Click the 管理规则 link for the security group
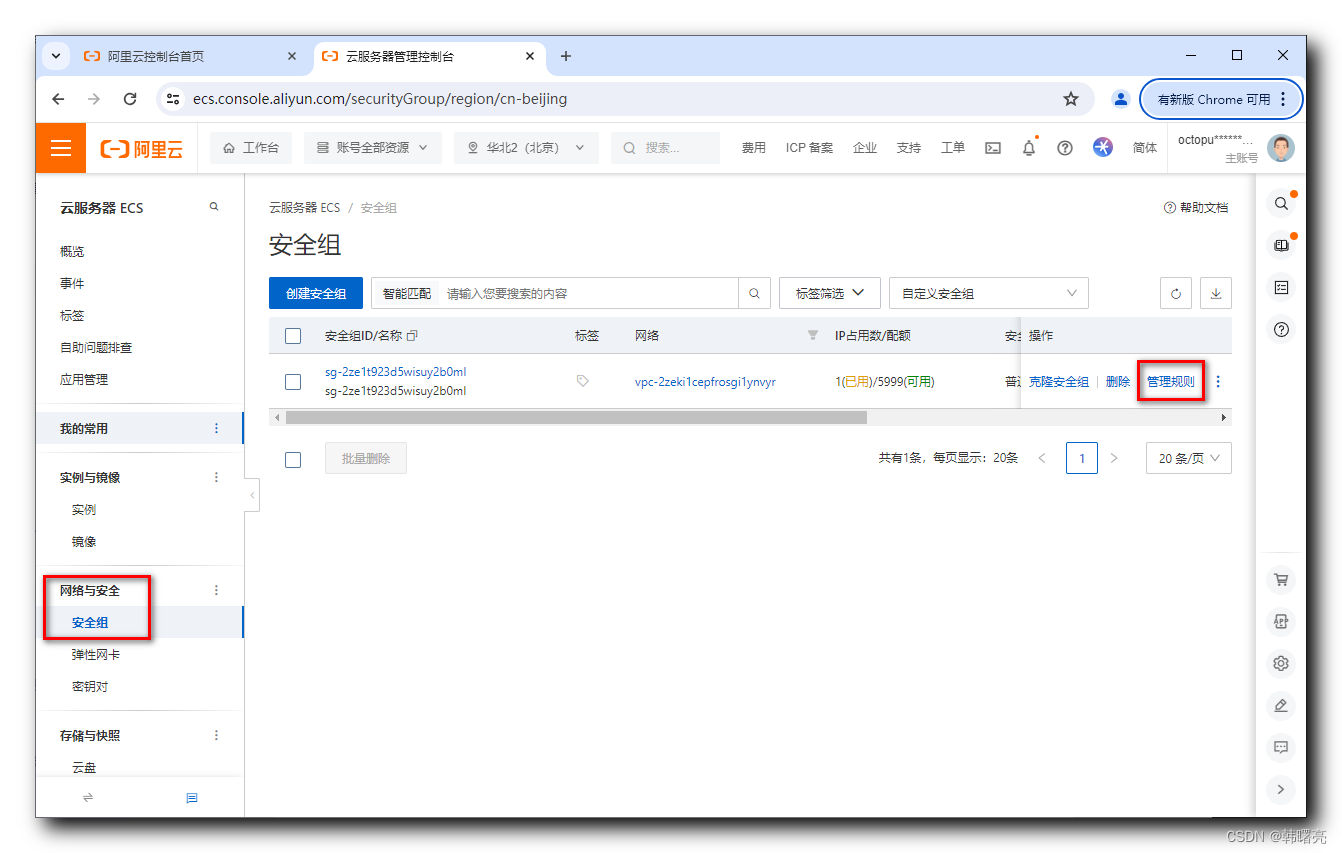Viewport: 1342px width, 853px height. 1170,381
